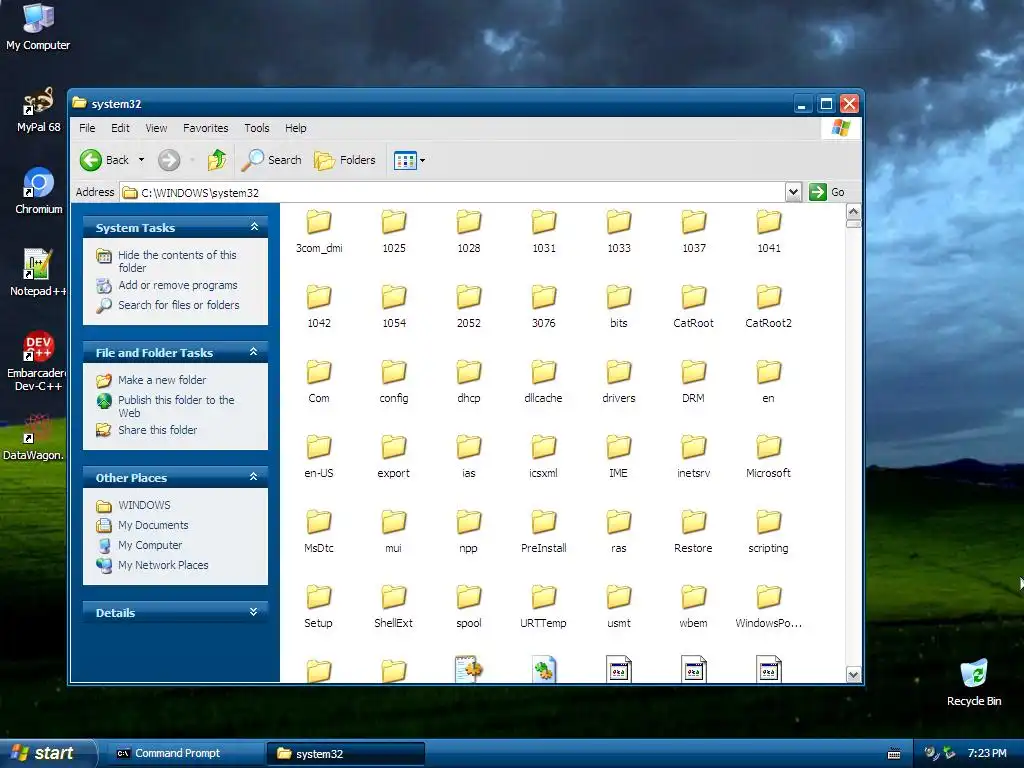Select the inetsrv folder
The image size is (1024, 768).
click(694, 456)
